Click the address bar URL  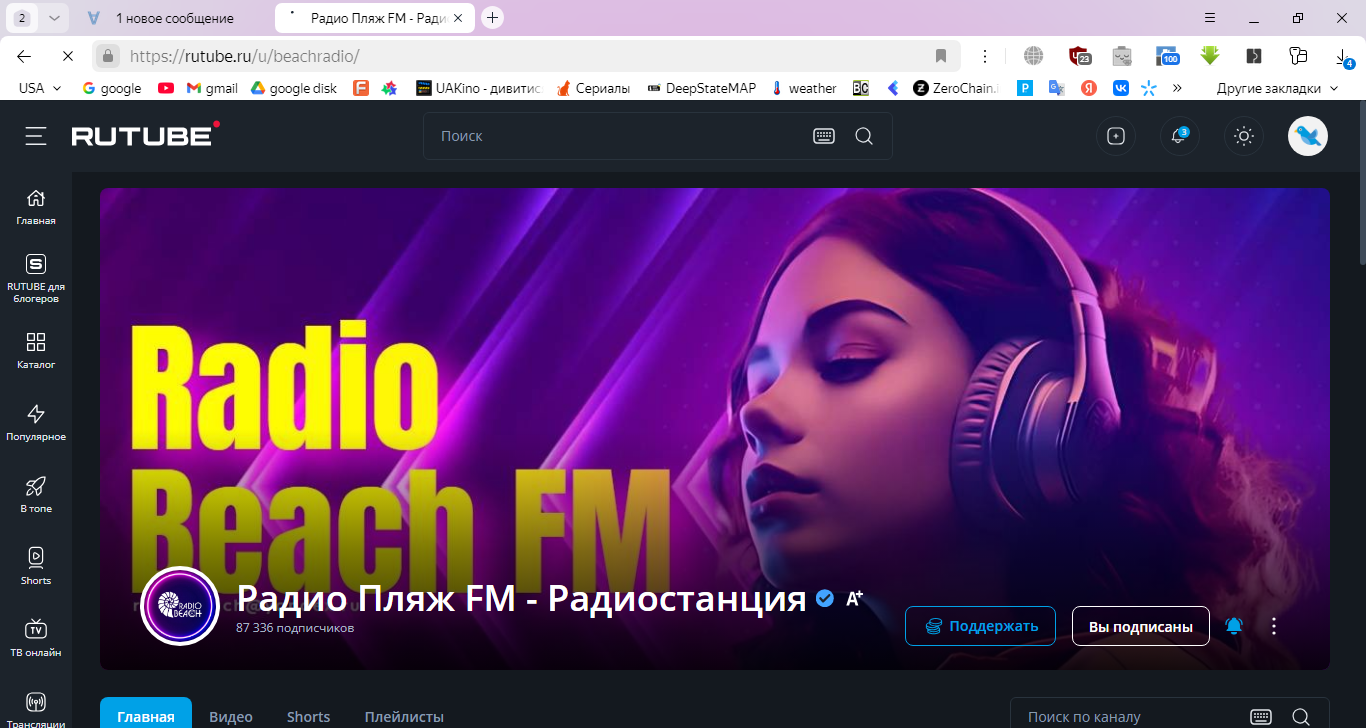point(244,56)
